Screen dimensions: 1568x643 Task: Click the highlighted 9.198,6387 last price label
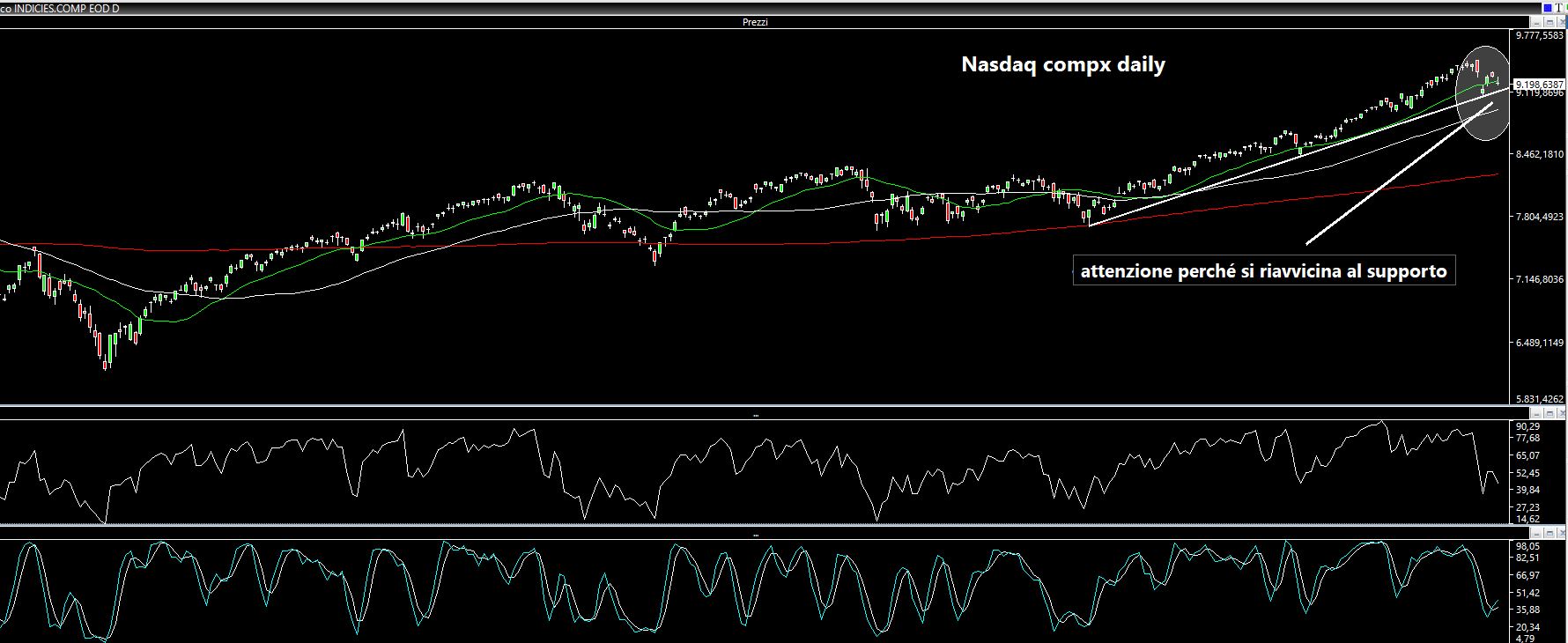(1539, 85)
